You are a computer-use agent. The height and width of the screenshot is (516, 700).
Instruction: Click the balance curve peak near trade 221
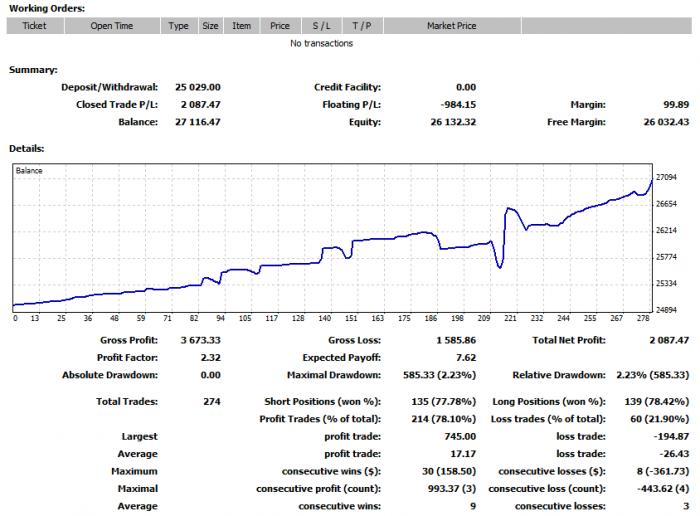coord(508,208)
